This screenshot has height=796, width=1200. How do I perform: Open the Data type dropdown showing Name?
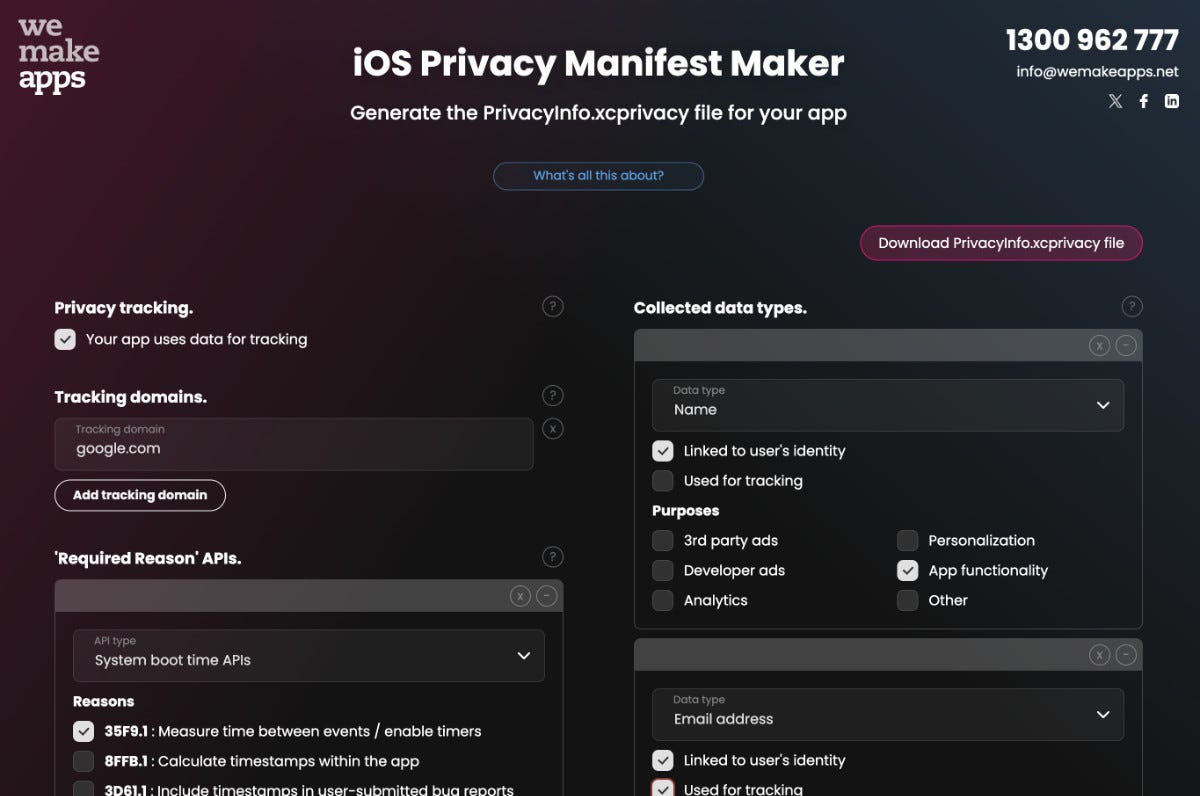[887, 405]
